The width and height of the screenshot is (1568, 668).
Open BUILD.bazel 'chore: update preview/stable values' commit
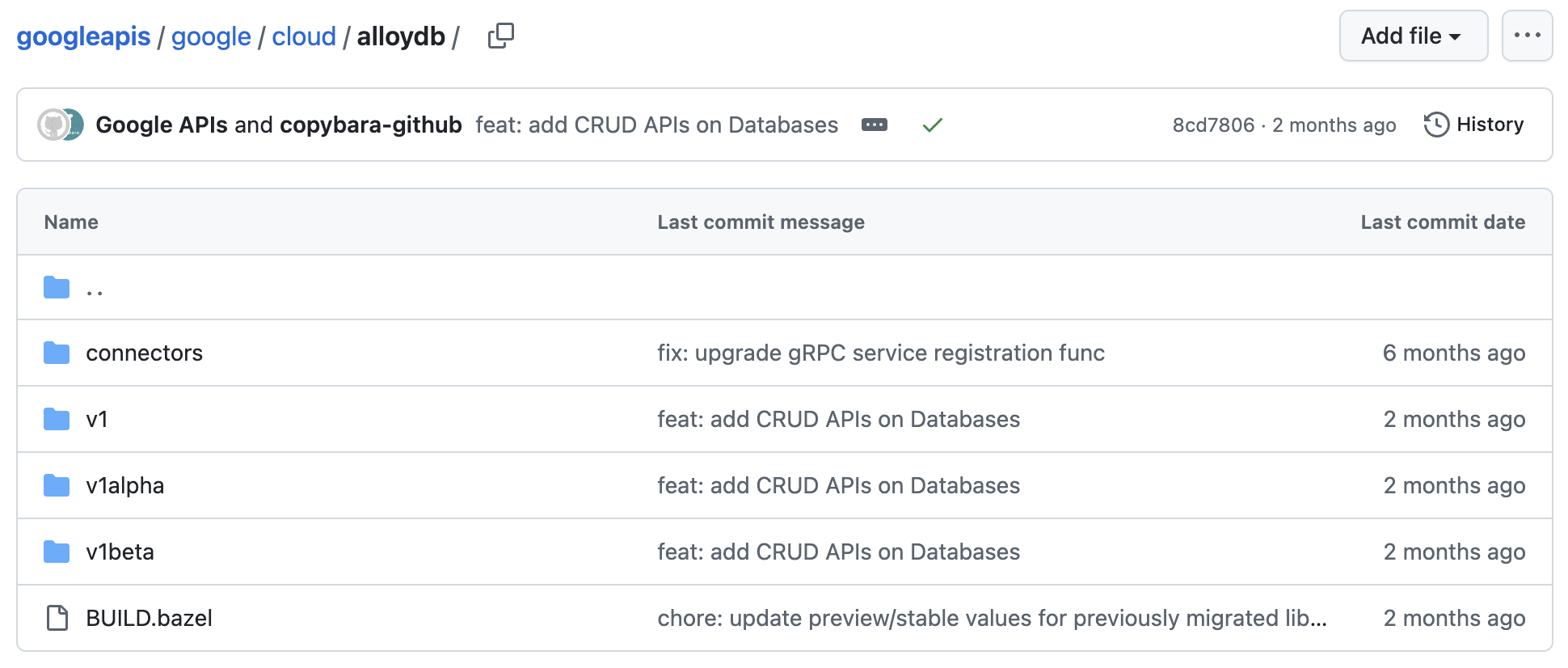tap(993, 619)
